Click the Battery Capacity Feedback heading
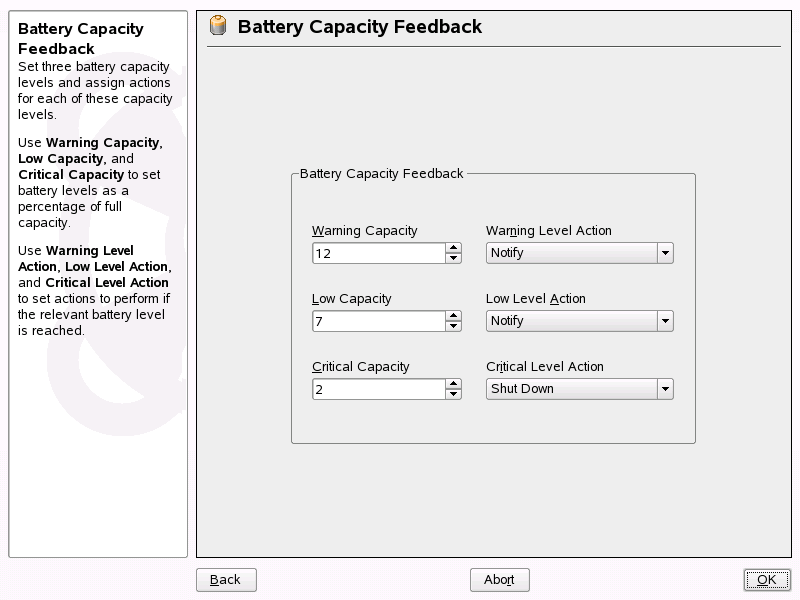 click(360, 27)
